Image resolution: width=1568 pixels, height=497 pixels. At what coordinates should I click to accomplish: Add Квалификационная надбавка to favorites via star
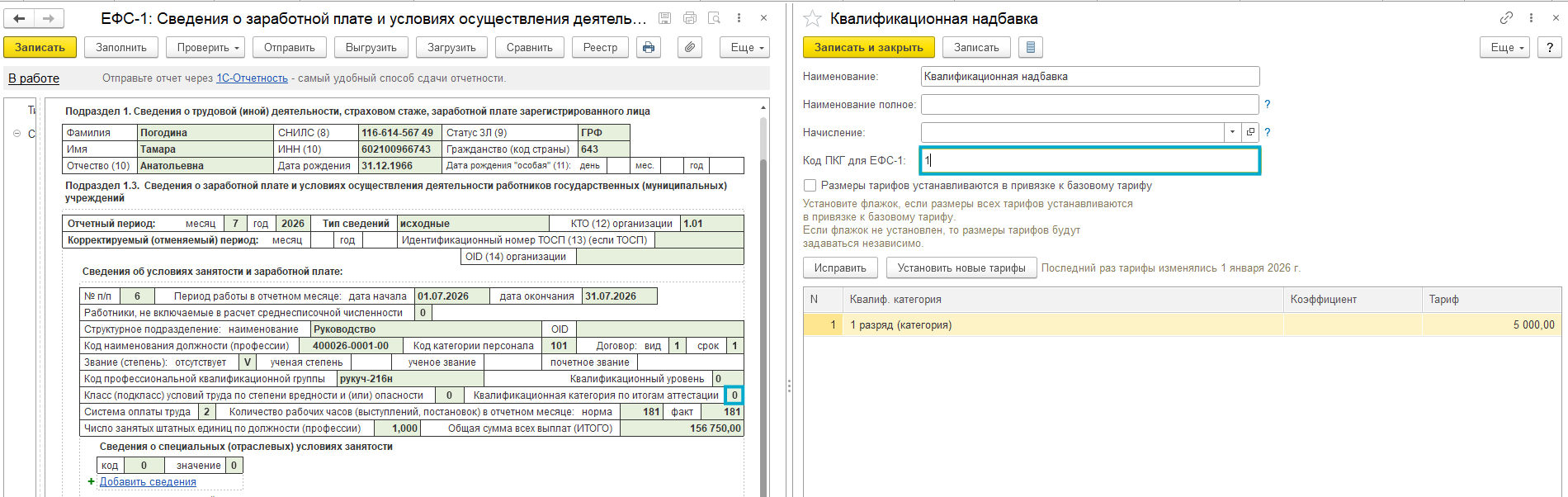(812, 18)
